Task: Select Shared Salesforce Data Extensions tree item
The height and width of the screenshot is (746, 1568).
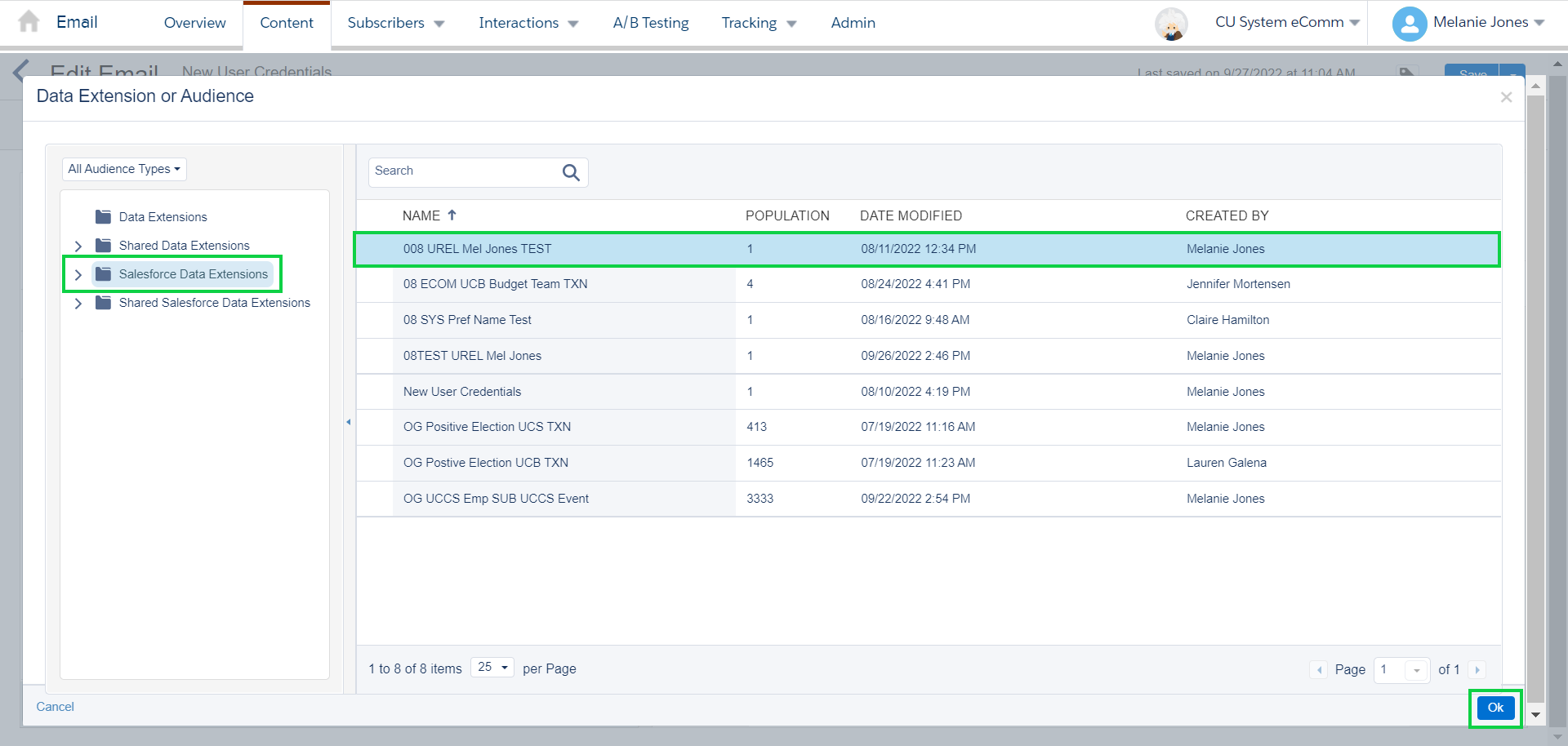Action: (x=215, y=303)
